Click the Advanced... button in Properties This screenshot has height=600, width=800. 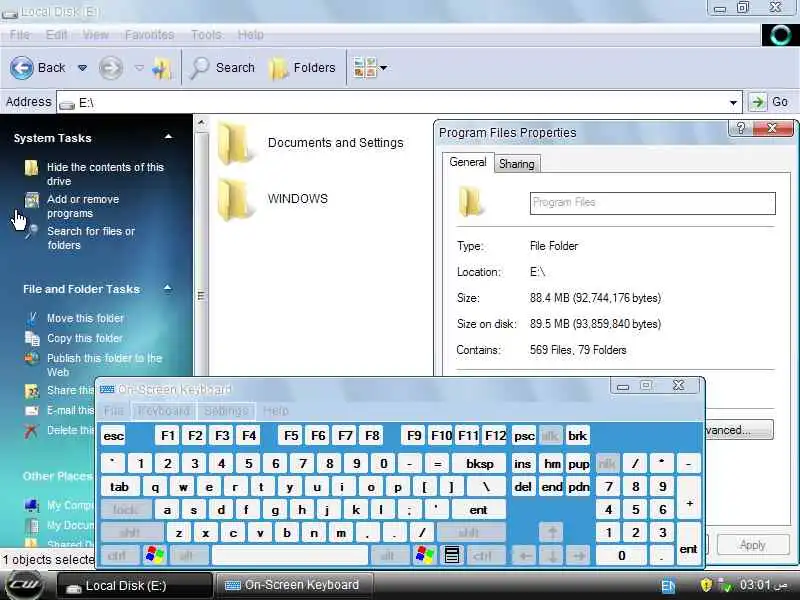pyautogui.click(x=740, y=430)
